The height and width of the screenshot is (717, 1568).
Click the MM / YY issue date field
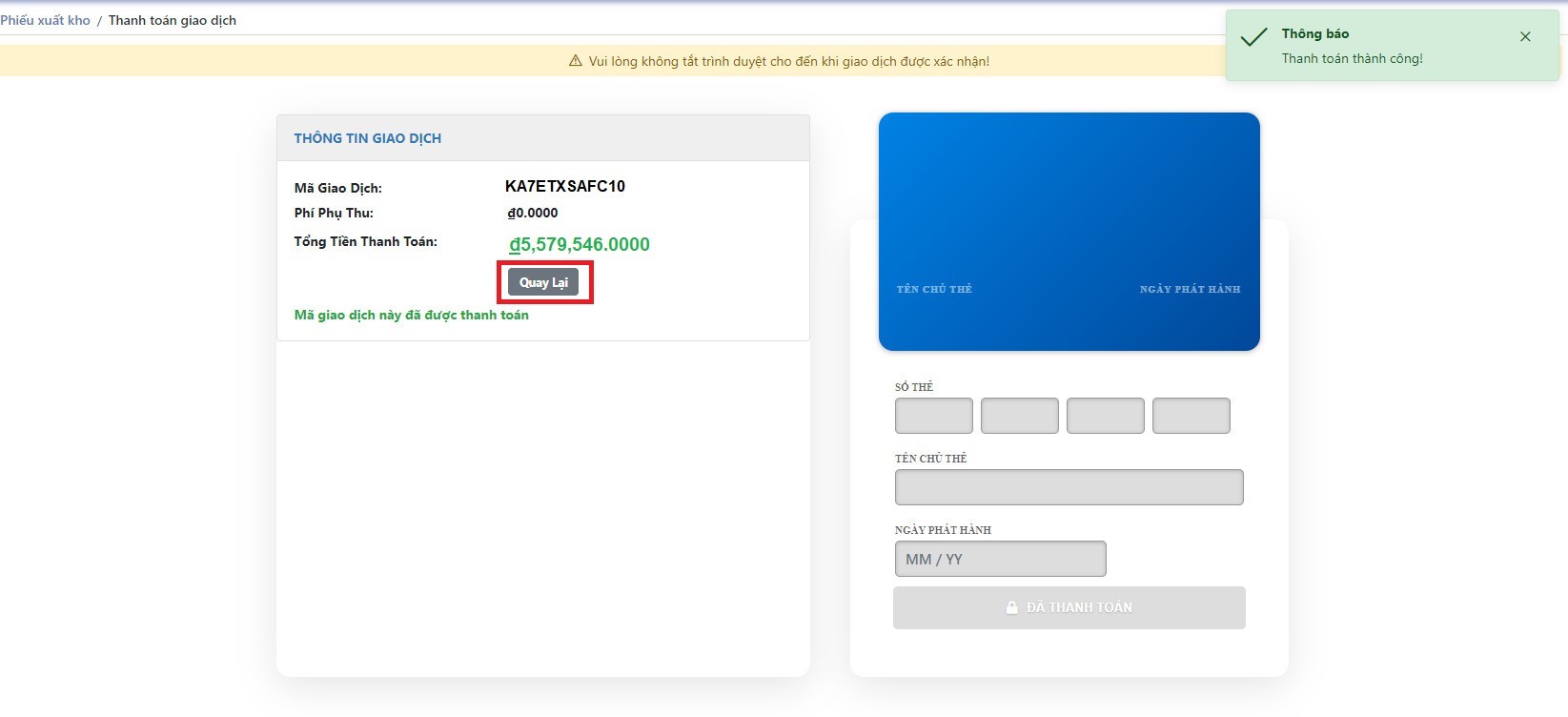pos(1000,559)
